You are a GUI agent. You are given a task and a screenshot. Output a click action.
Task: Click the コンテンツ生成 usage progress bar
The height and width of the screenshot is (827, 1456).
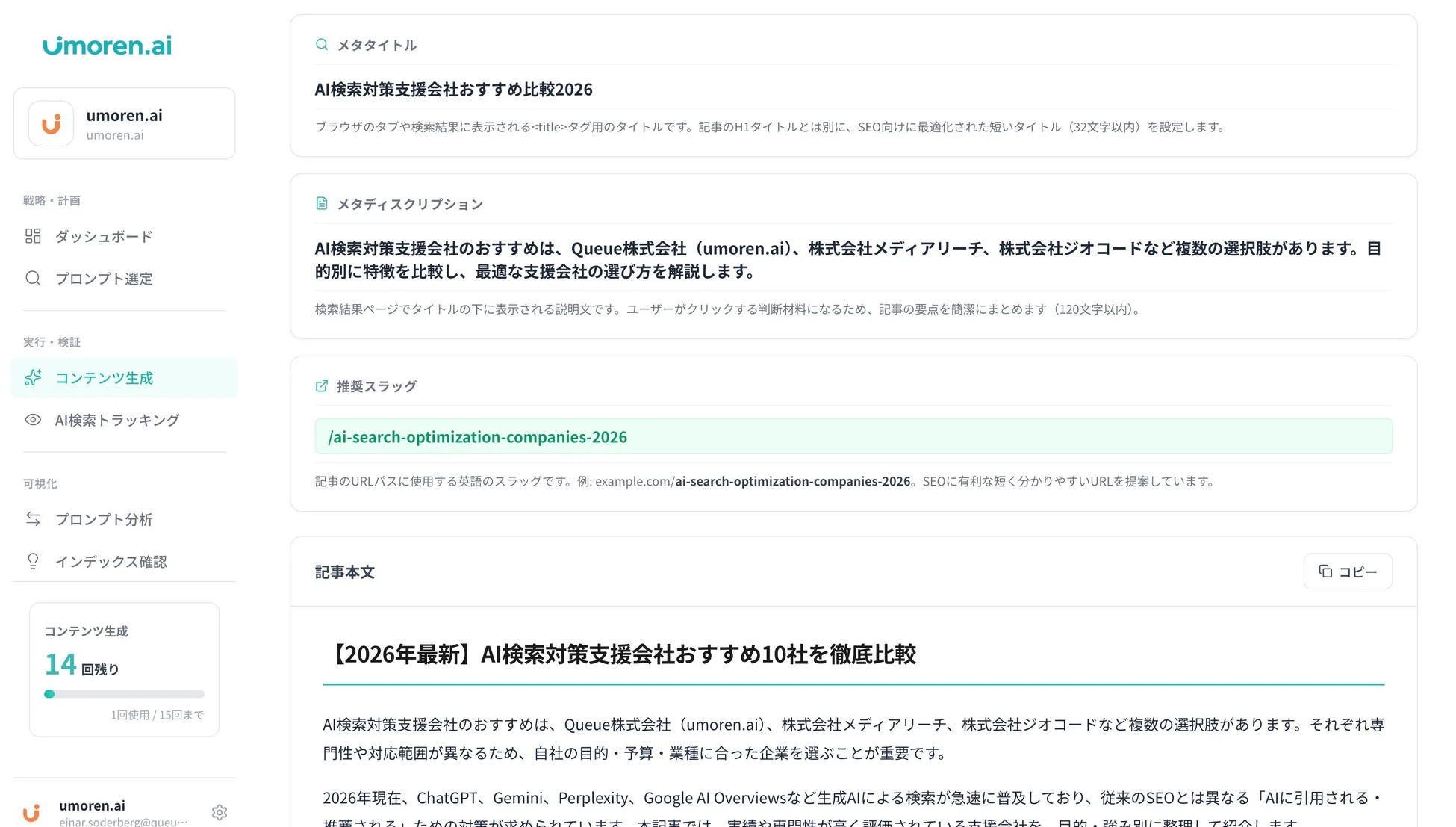coord(123,693)
